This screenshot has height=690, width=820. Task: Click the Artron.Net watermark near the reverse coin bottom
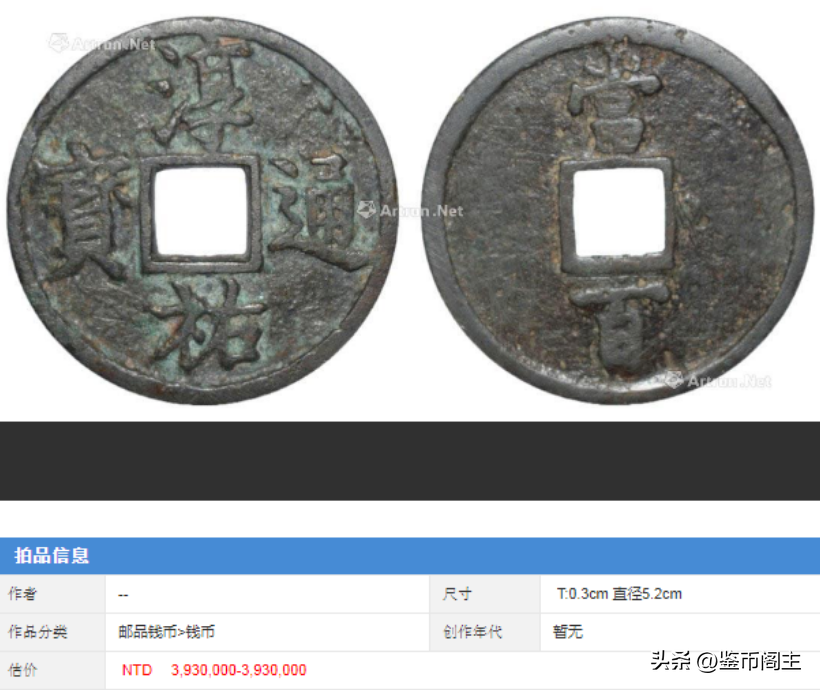(x=718, y=381)
